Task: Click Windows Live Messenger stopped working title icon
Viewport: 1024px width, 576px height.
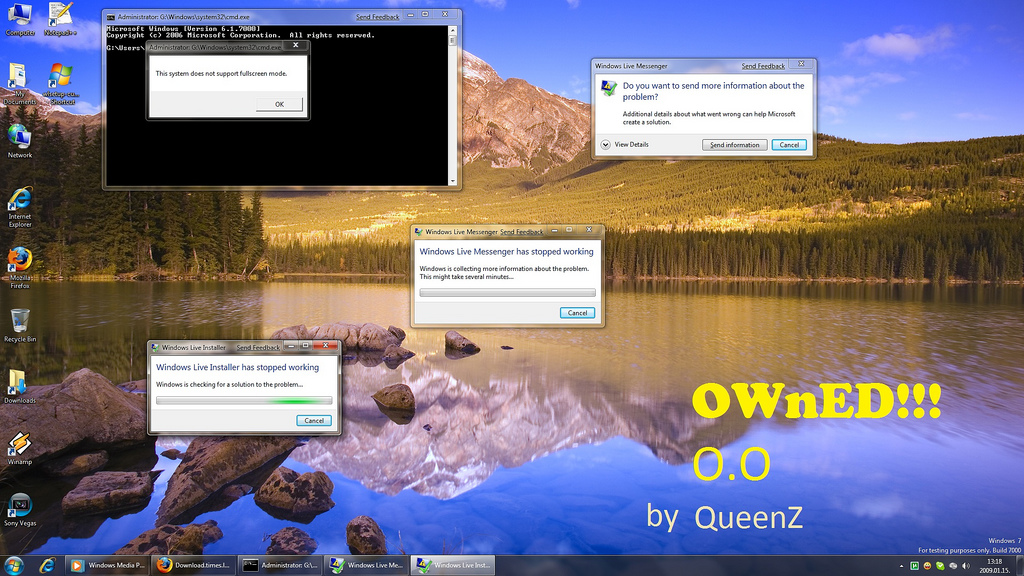Action: (x=419, y=231)
